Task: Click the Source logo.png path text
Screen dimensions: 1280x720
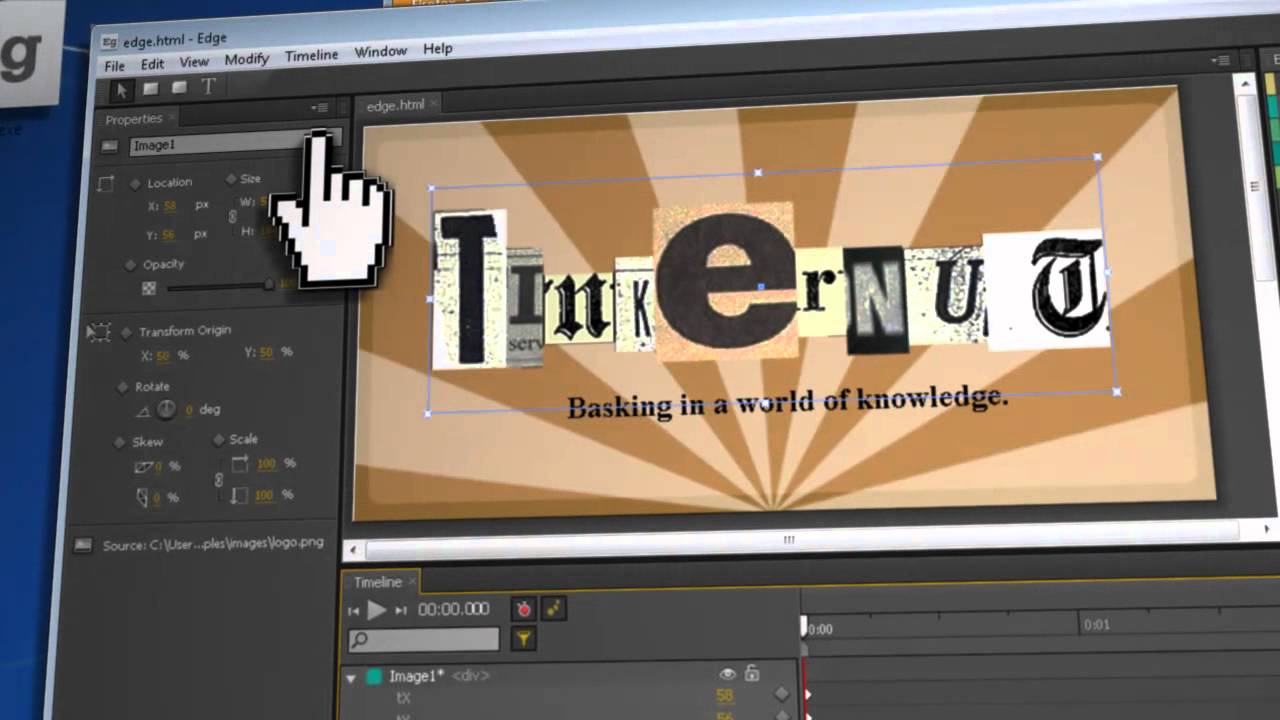Action: click(214, 544)
